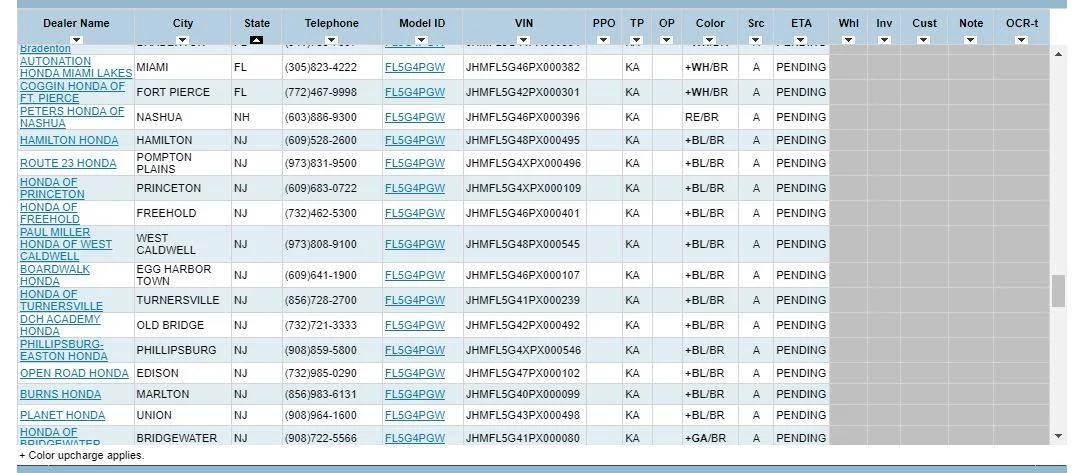Select VIN JHMFL5G40PX000099
Image resolution: width=1082 pixels, height=473 pixels.
[x=522, y=394]
